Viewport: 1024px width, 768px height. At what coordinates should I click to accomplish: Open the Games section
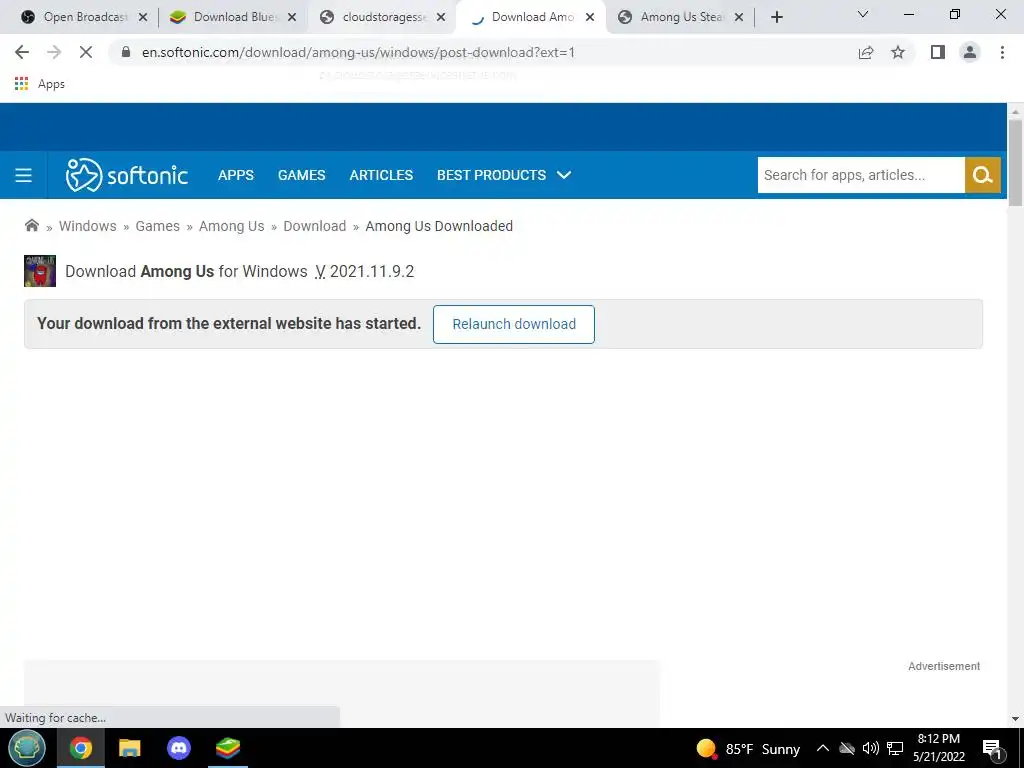301,175
